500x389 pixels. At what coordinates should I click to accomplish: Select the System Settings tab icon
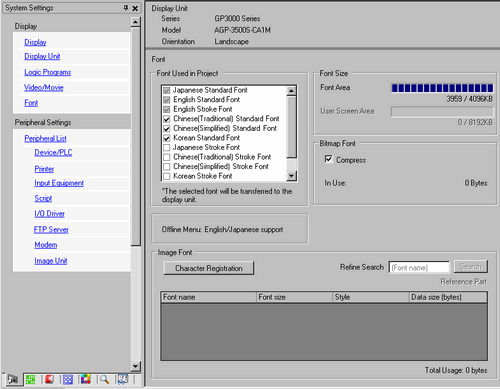pyautogui.click(x=13, y=379)
